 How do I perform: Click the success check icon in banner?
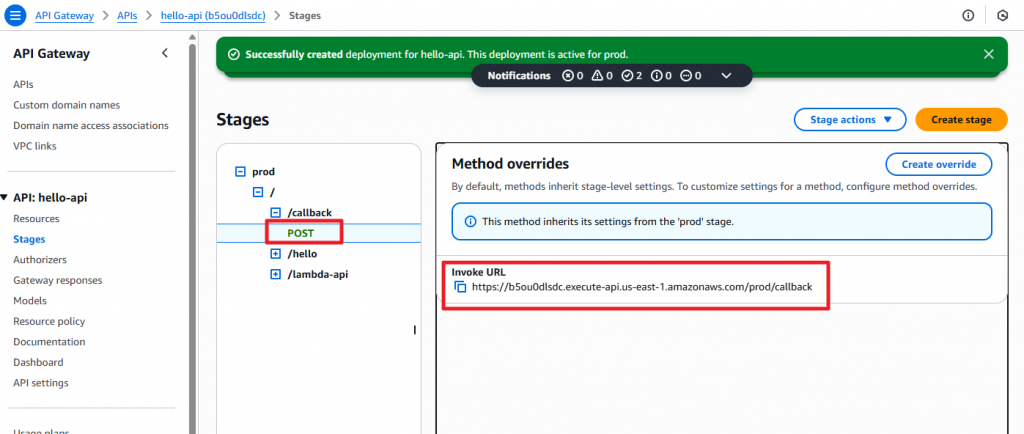click(233, 54)
